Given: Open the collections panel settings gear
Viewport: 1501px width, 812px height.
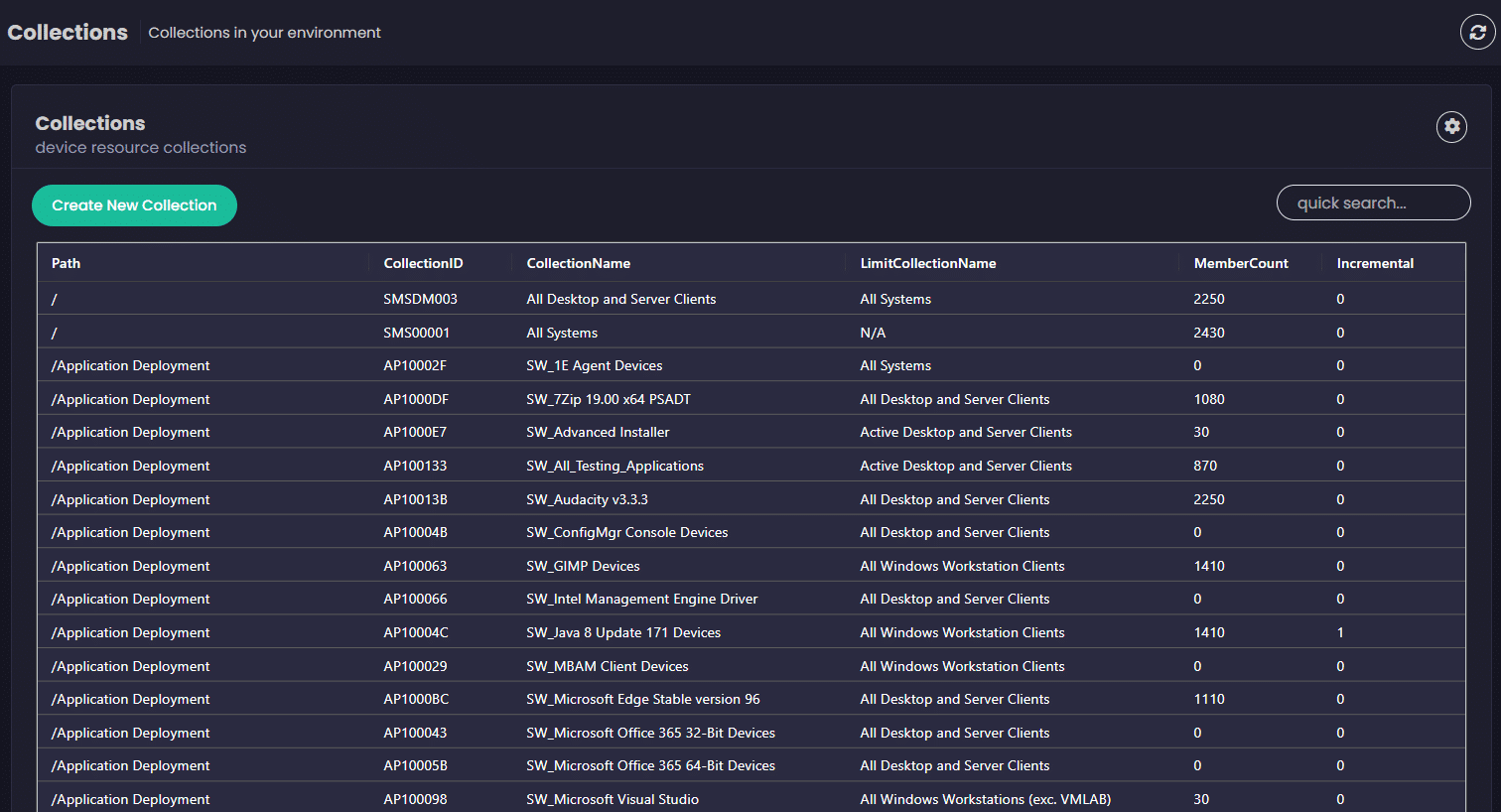Looking at the screenshot, I should [x=1451, y=126].
